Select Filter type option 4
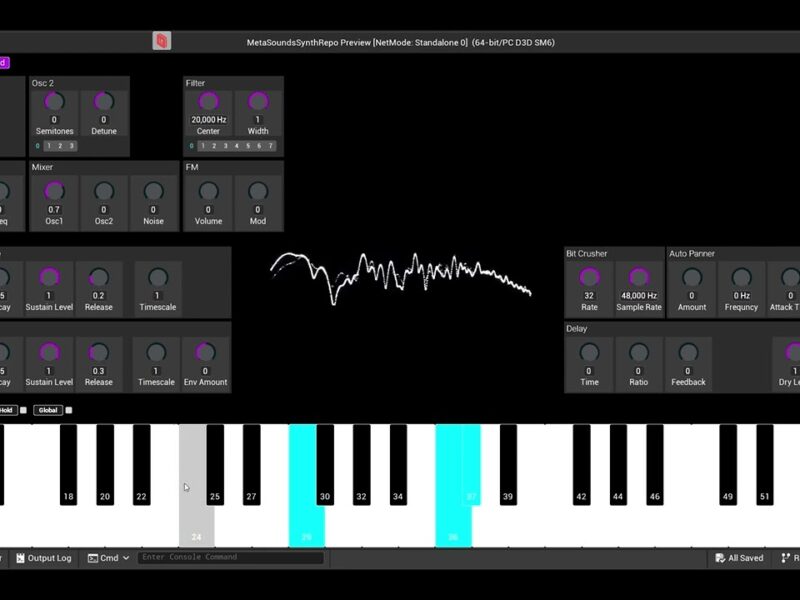The width and height of the screenshot is (800, 600). (x=237, y=146)
